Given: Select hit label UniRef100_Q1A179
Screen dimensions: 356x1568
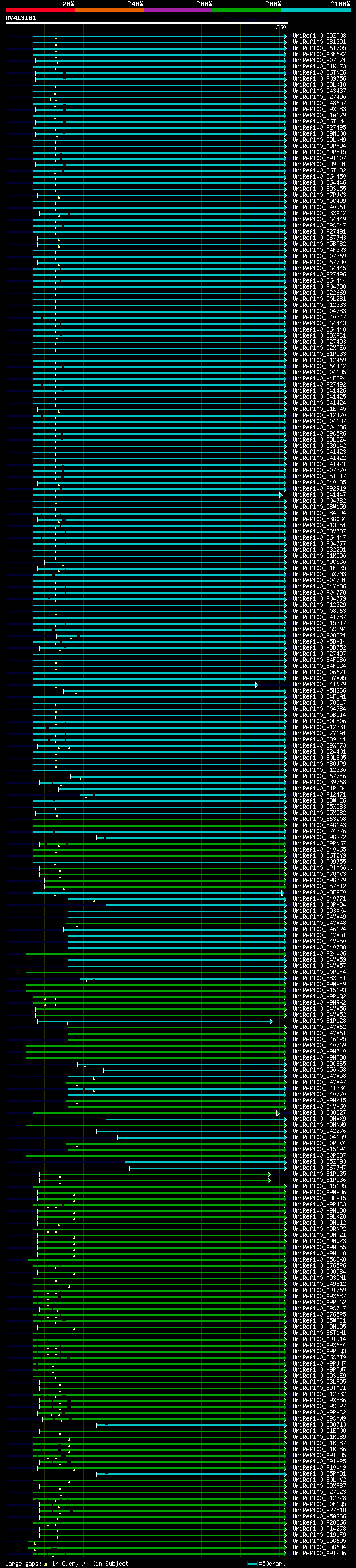Looking at the screenshot, I should [x=319, y=116].
